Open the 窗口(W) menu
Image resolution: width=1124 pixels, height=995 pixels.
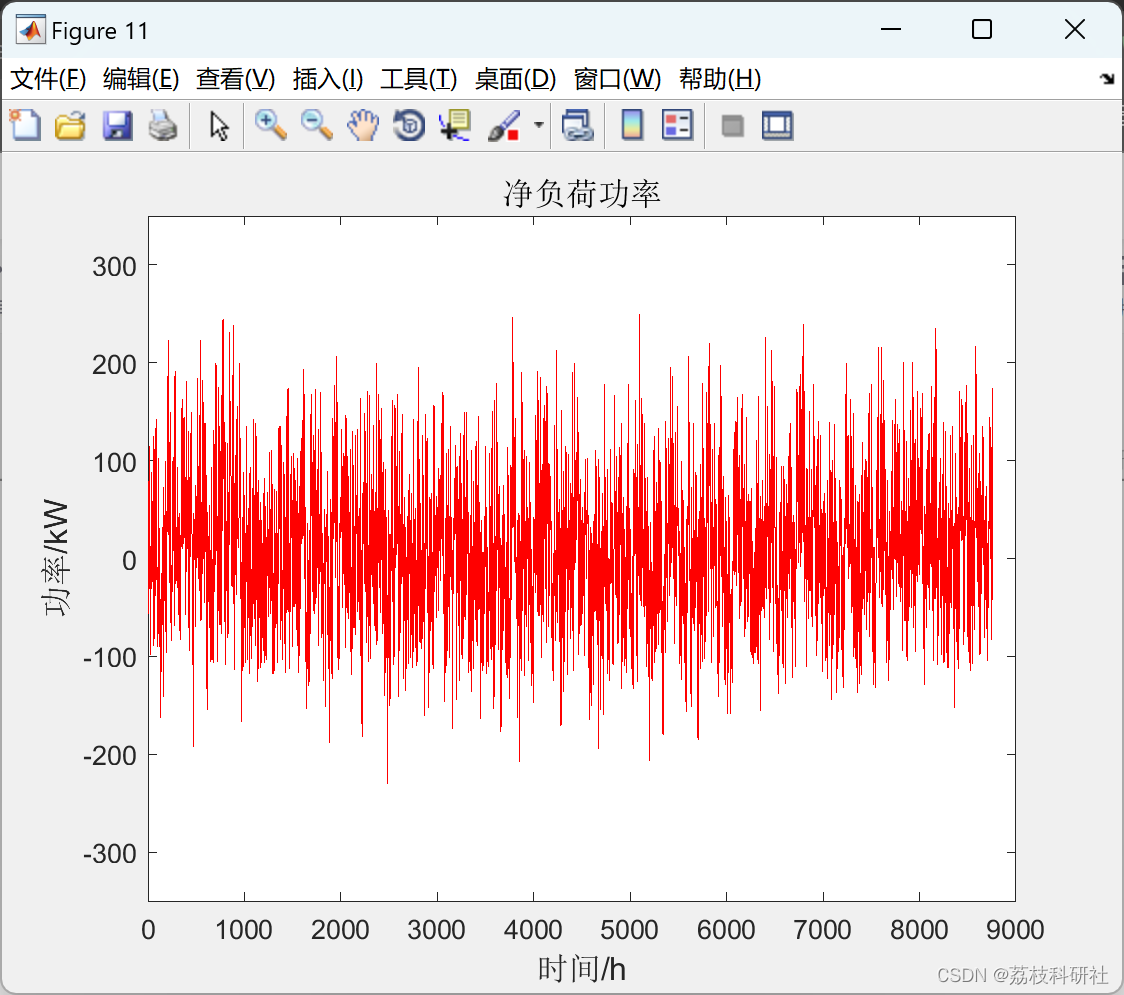617,79
